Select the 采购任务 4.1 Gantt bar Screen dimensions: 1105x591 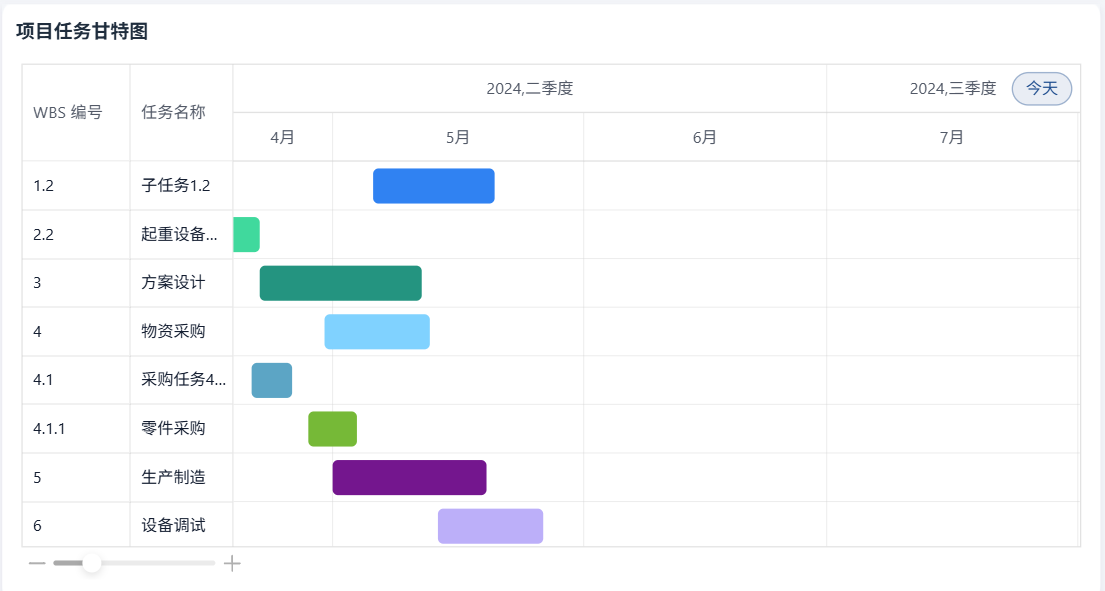[272, 380]
